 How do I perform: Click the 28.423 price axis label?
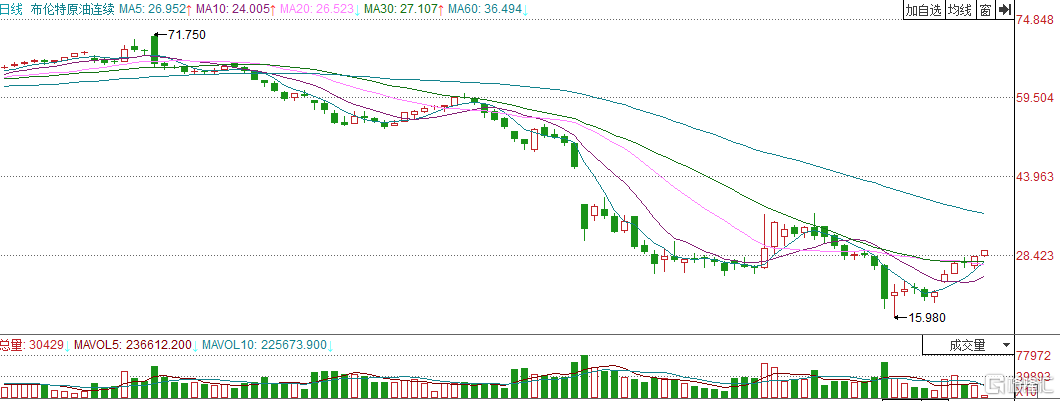tap(1035, 255)
